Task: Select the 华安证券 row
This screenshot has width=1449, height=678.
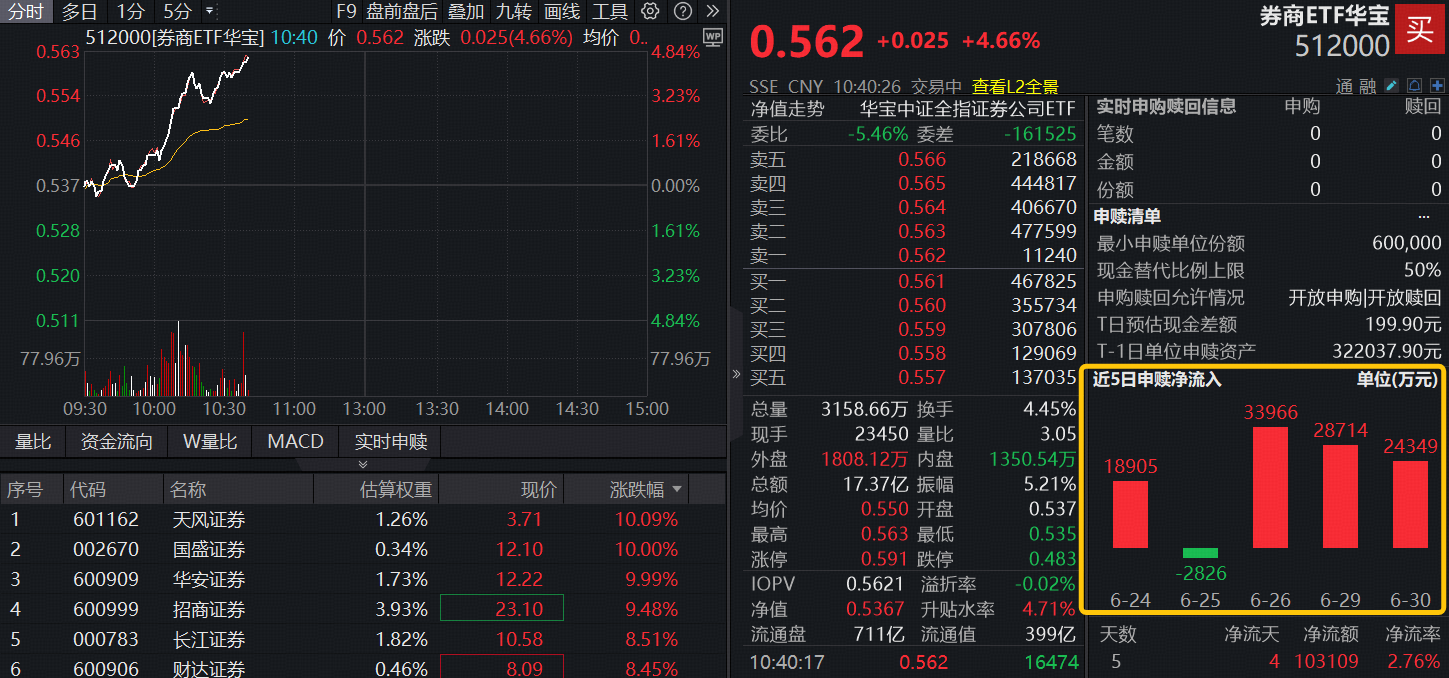Action: pos(362,580)
